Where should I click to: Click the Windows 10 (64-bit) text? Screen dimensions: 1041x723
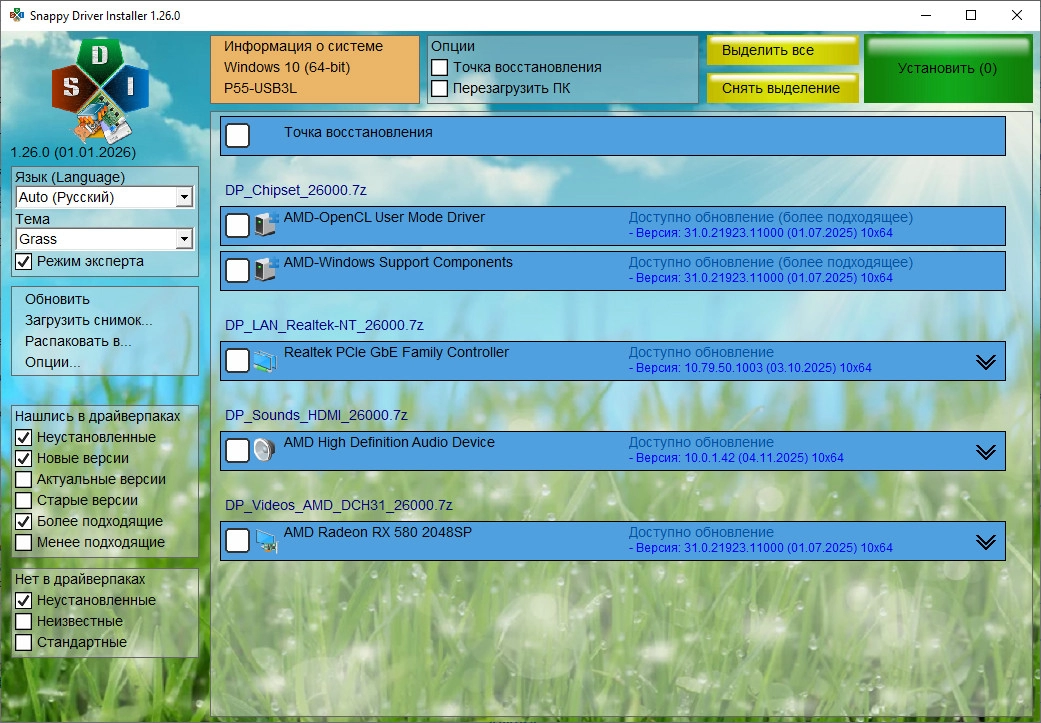(x=287, y=67)
